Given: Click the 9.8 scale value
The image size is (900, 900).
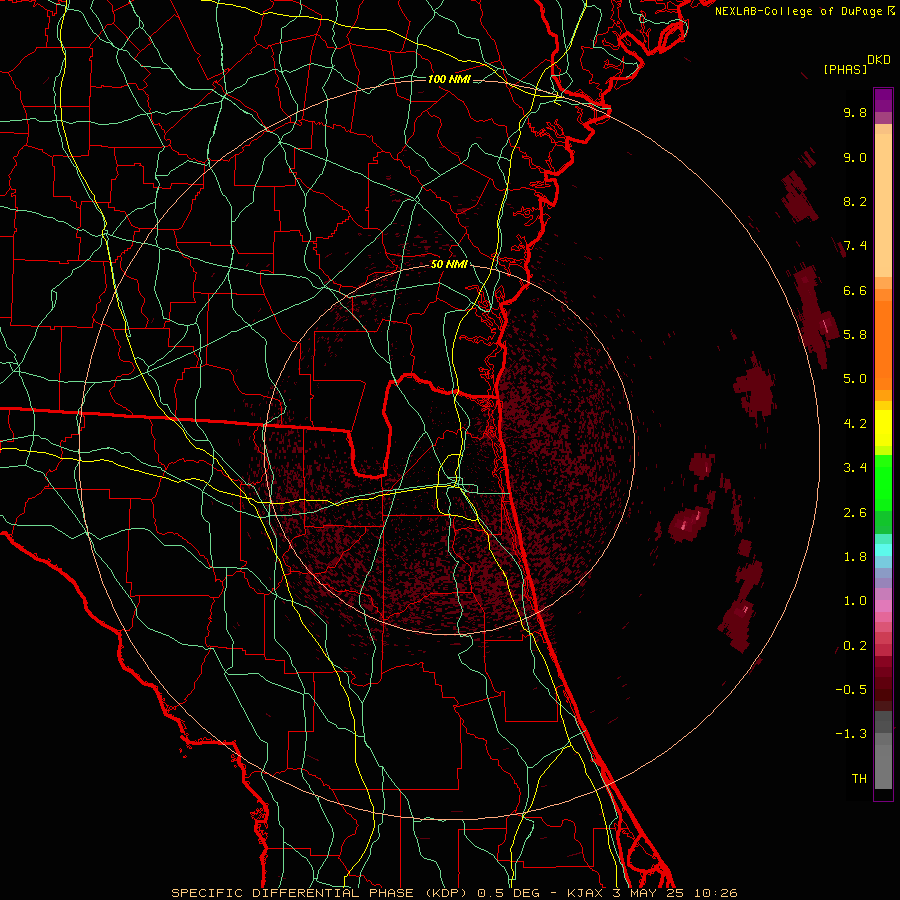Looking at the screenshot, I should 855,112.
